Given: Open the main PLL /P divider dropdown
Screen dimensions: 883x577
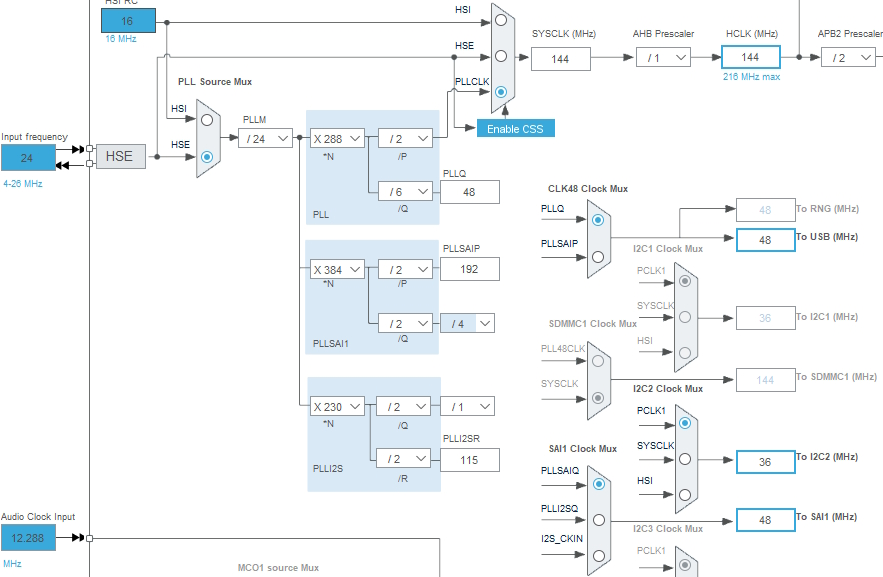Looking at the screenshot, I should coord(405,138).
